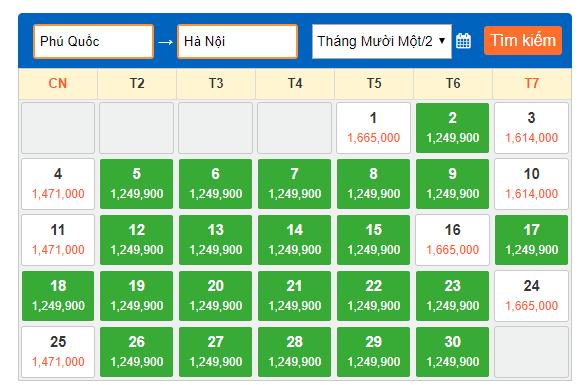583x385 pixels.
Task: Click the T7 Saturday column header
Action: [x=532, y=83]
